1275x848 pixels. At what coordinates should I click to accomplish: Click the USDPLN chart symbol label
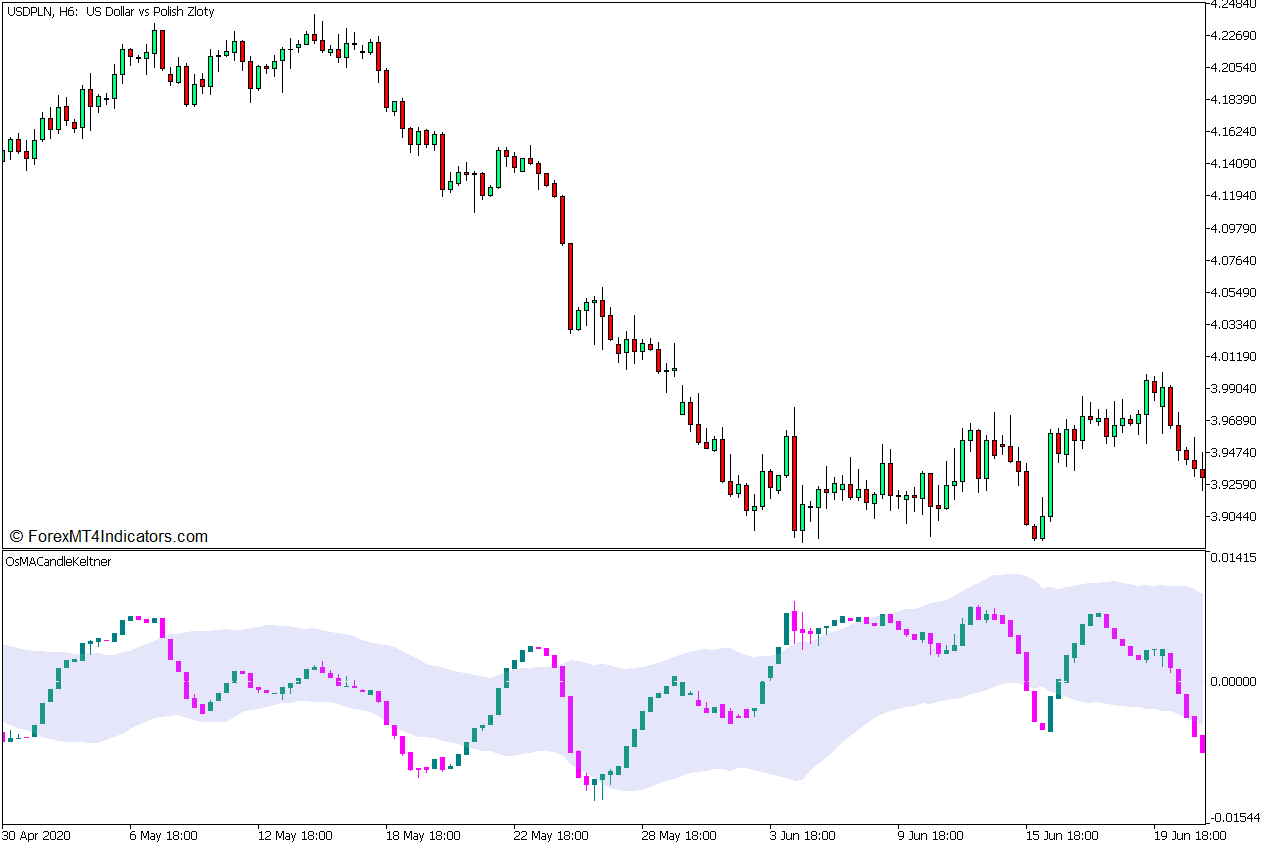tap(28, 11)
